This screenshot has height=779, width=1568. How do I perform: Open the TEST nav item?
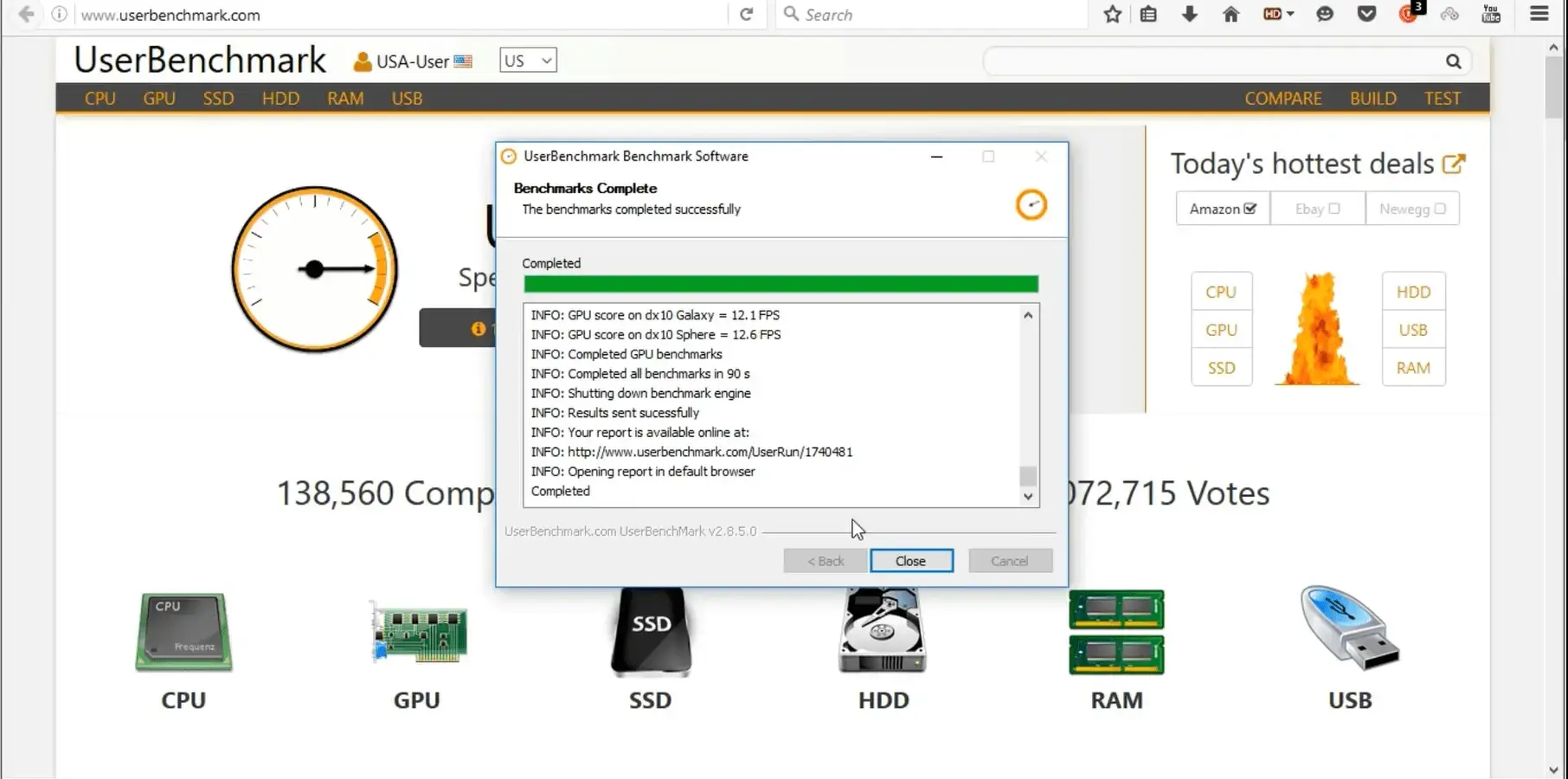[1443, 99]
